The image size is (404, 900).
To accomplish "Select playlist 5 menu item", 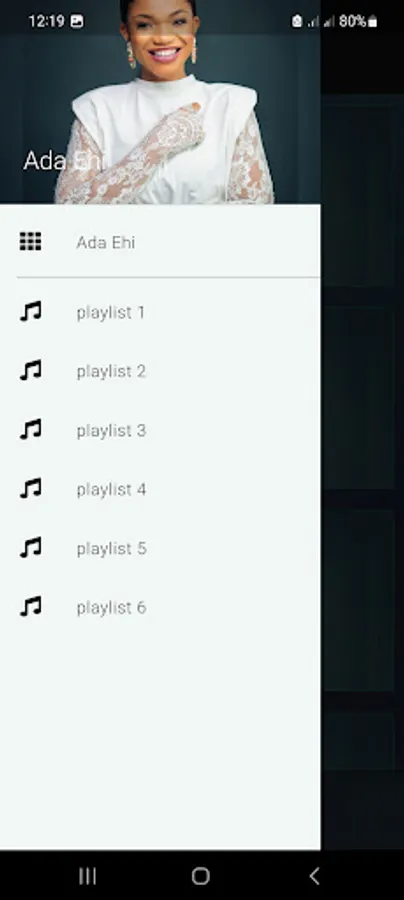I will 160,549.
